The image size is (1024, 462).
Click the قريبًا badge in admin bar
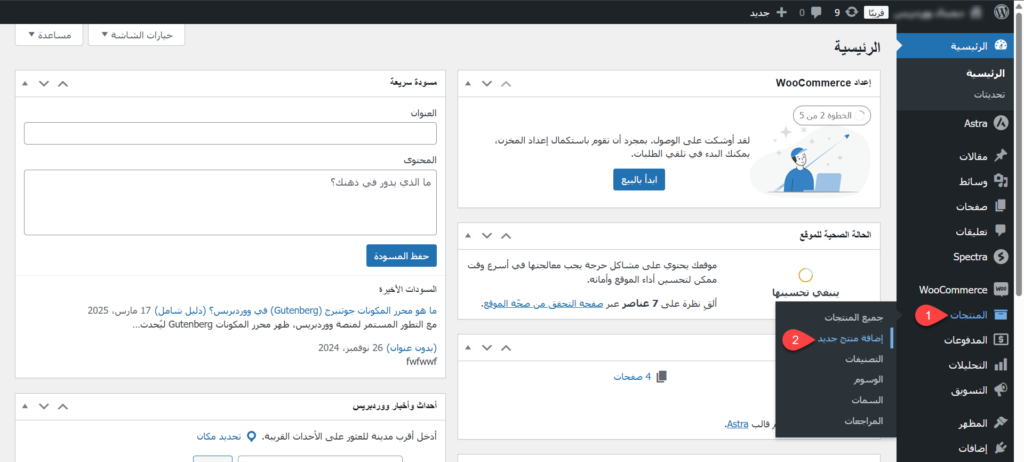point(876,12)
